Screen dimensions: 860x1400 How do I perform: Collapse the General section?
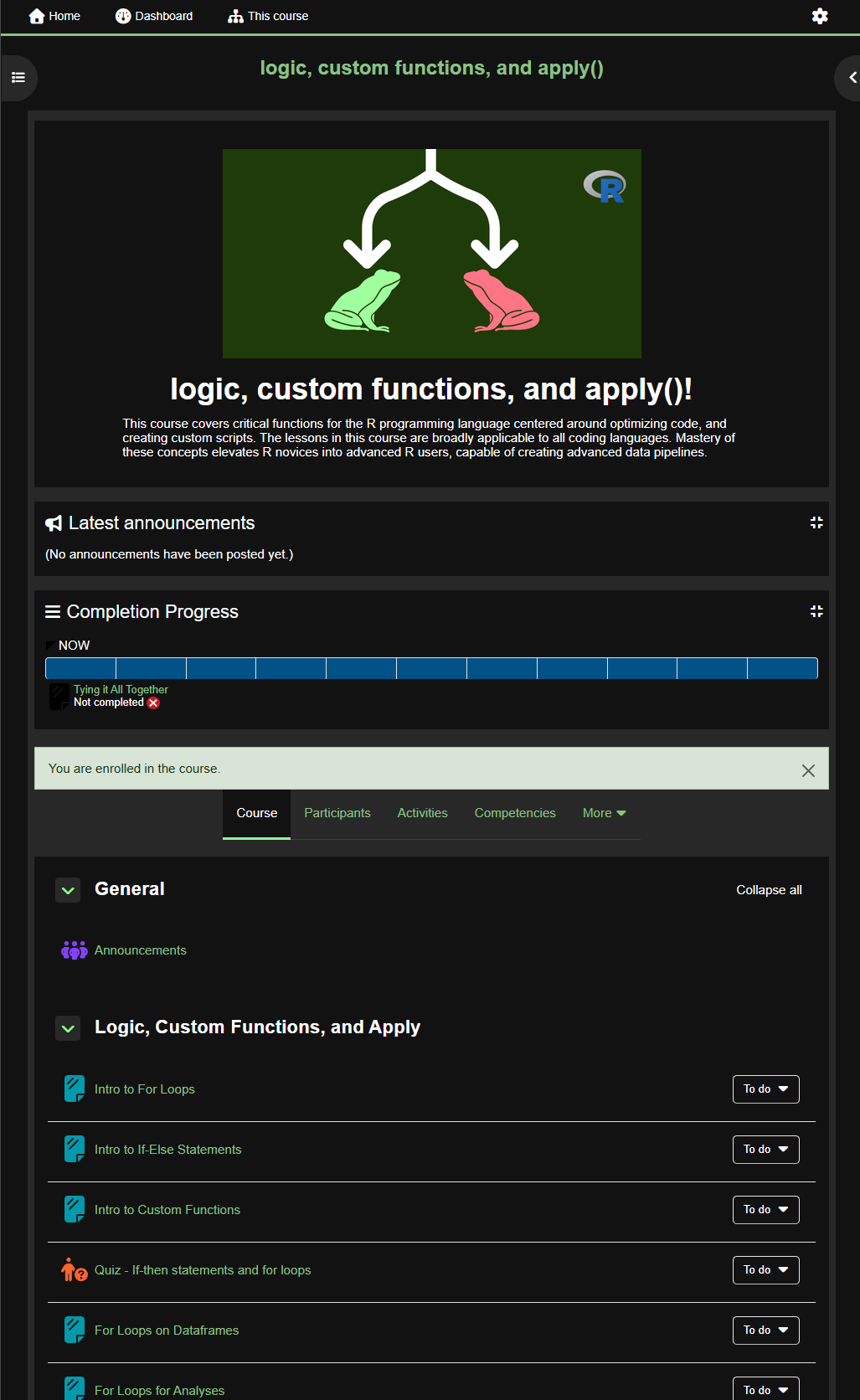click(68, 890)
